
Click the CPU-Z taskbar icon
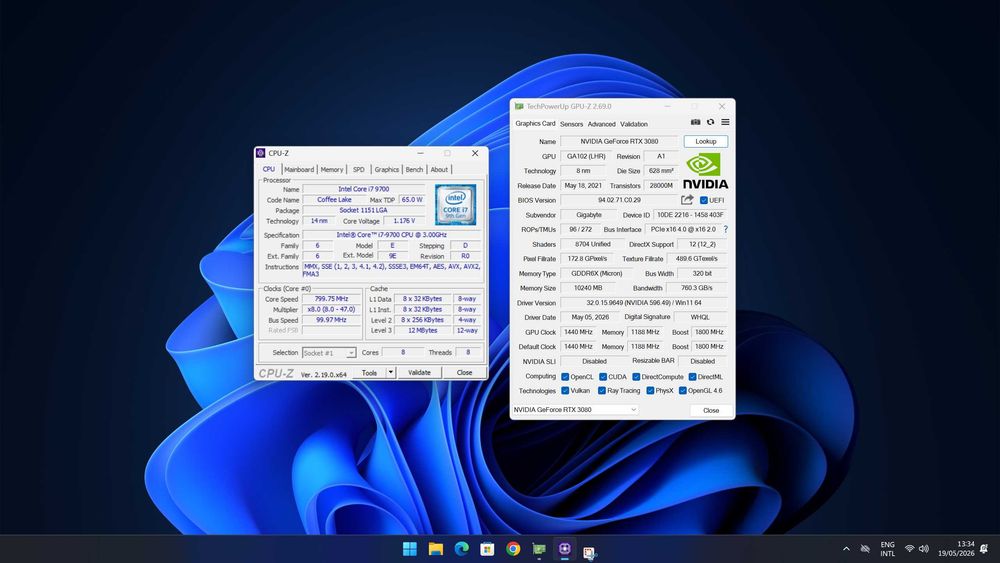point(564,549)
